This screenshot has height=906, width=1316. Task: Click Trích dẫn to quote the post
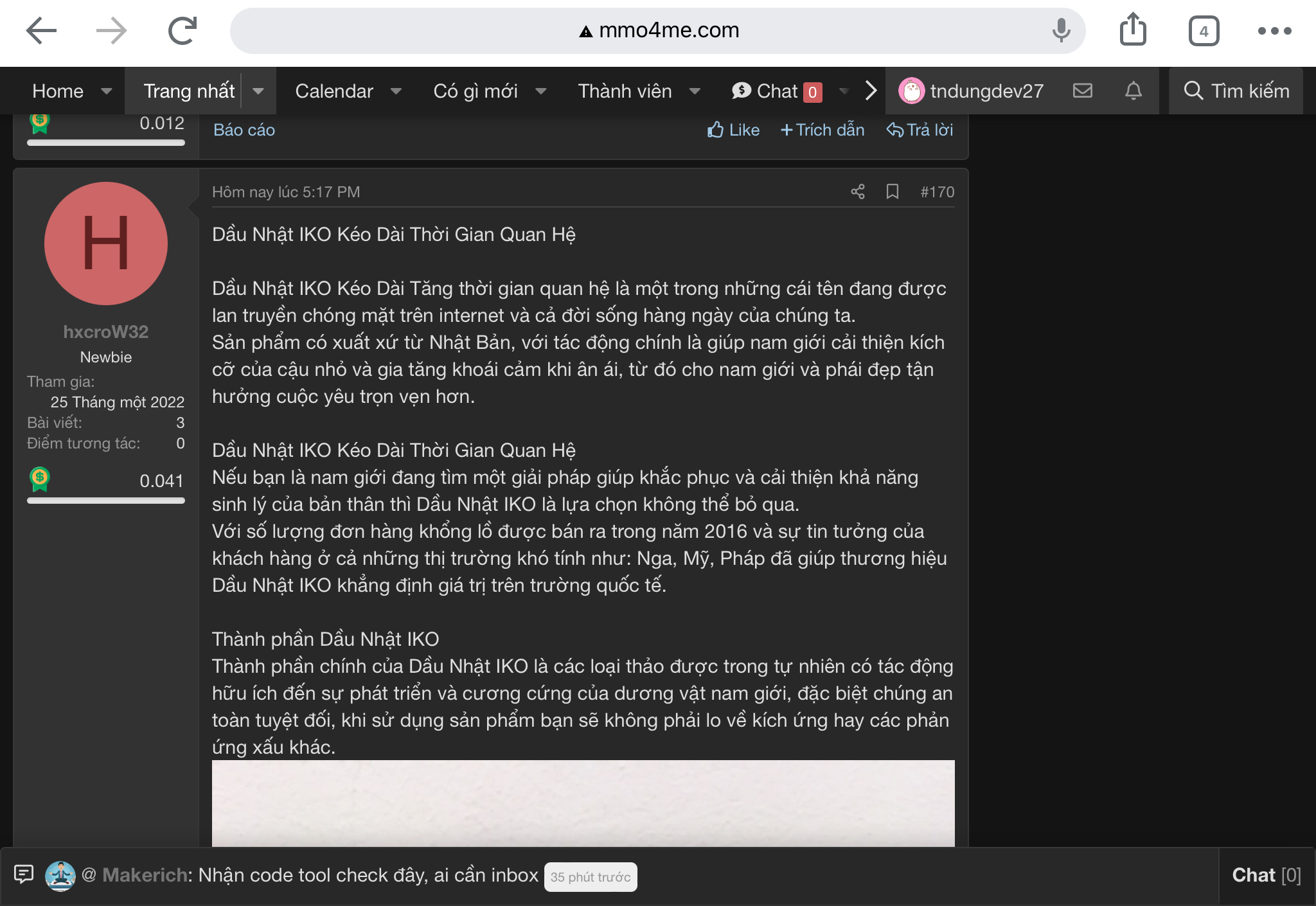coord(822,130)
